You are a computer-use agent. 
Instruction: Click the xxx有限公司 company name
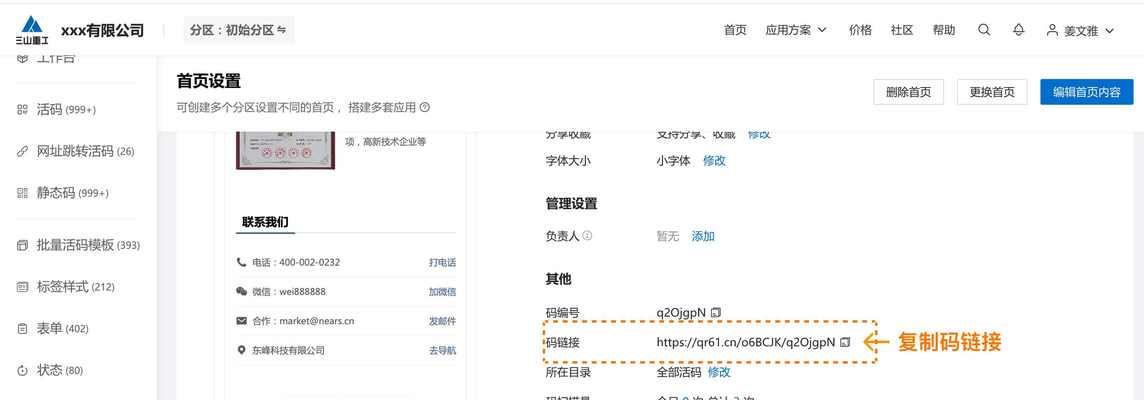(x=102, y=30)
